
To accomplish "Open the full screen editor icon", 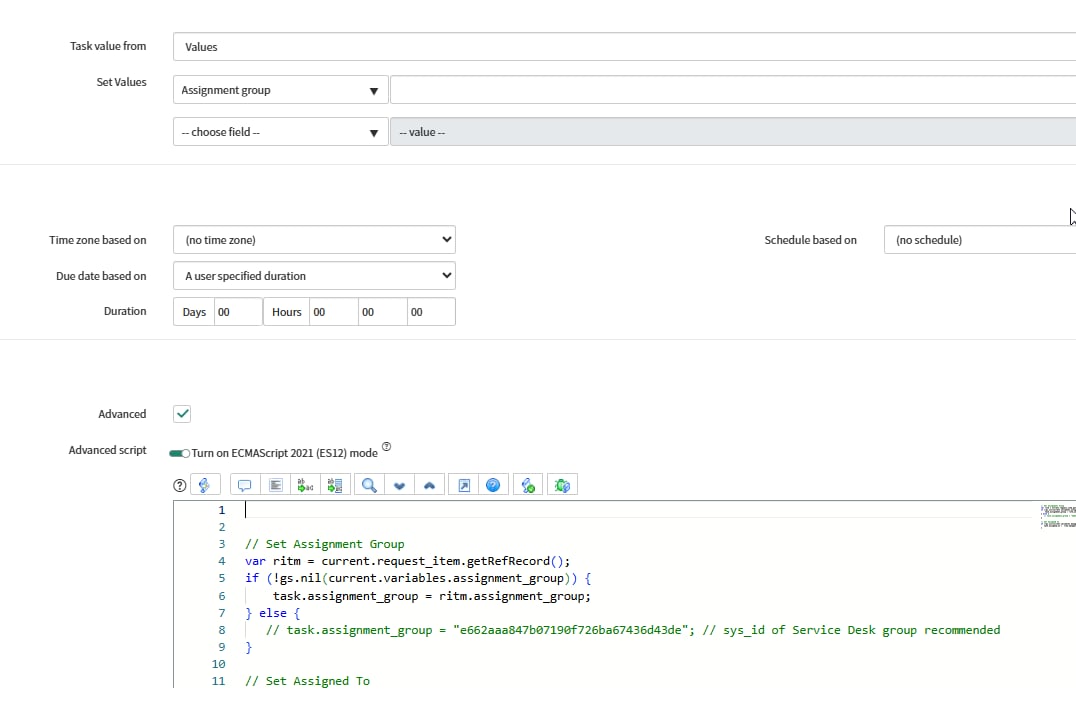I will 464,485.
